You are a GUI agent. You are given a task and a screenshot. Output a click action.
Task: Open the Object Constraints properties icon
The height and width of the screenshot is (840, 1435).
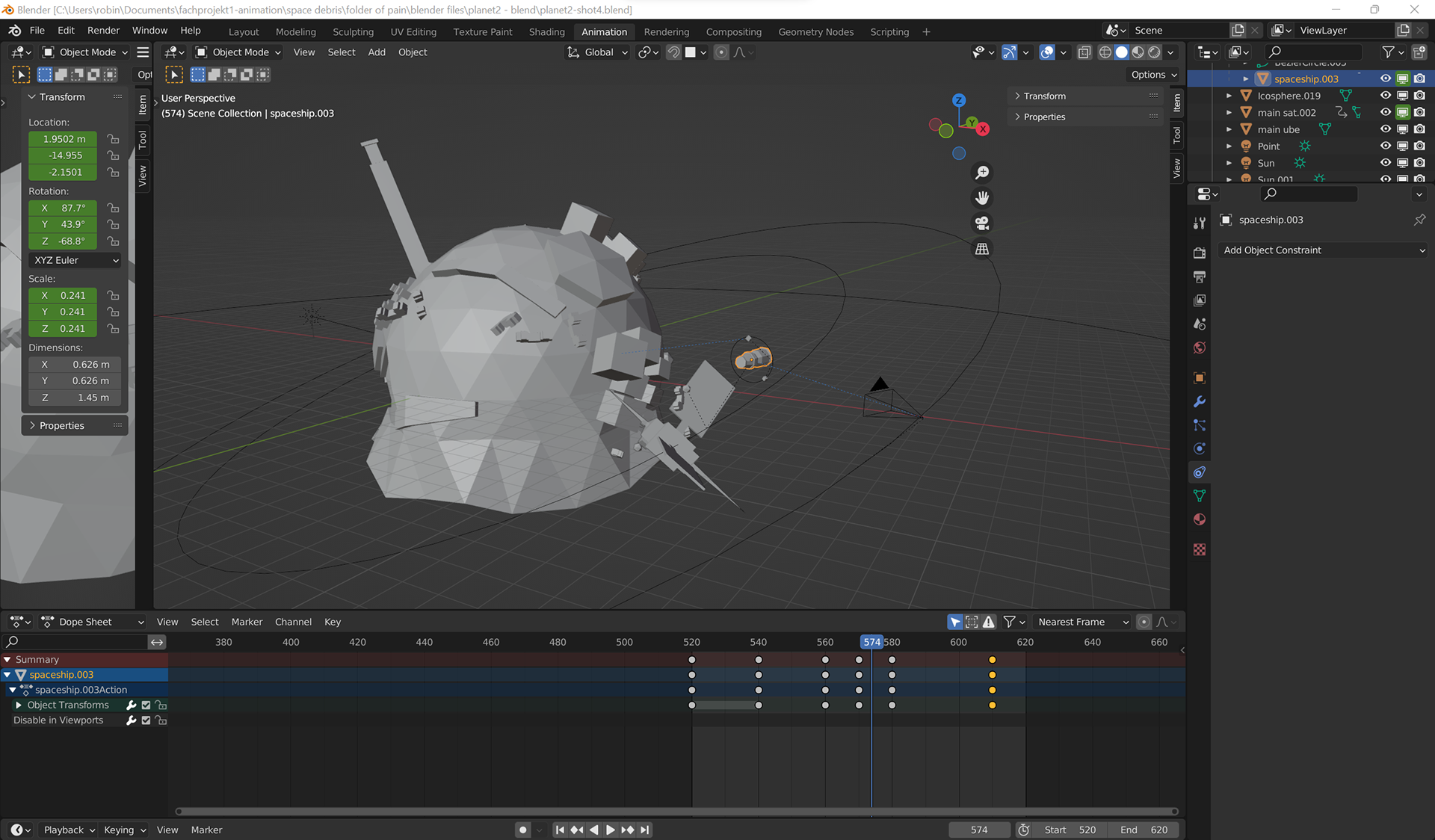click(x=1200, y=472)
